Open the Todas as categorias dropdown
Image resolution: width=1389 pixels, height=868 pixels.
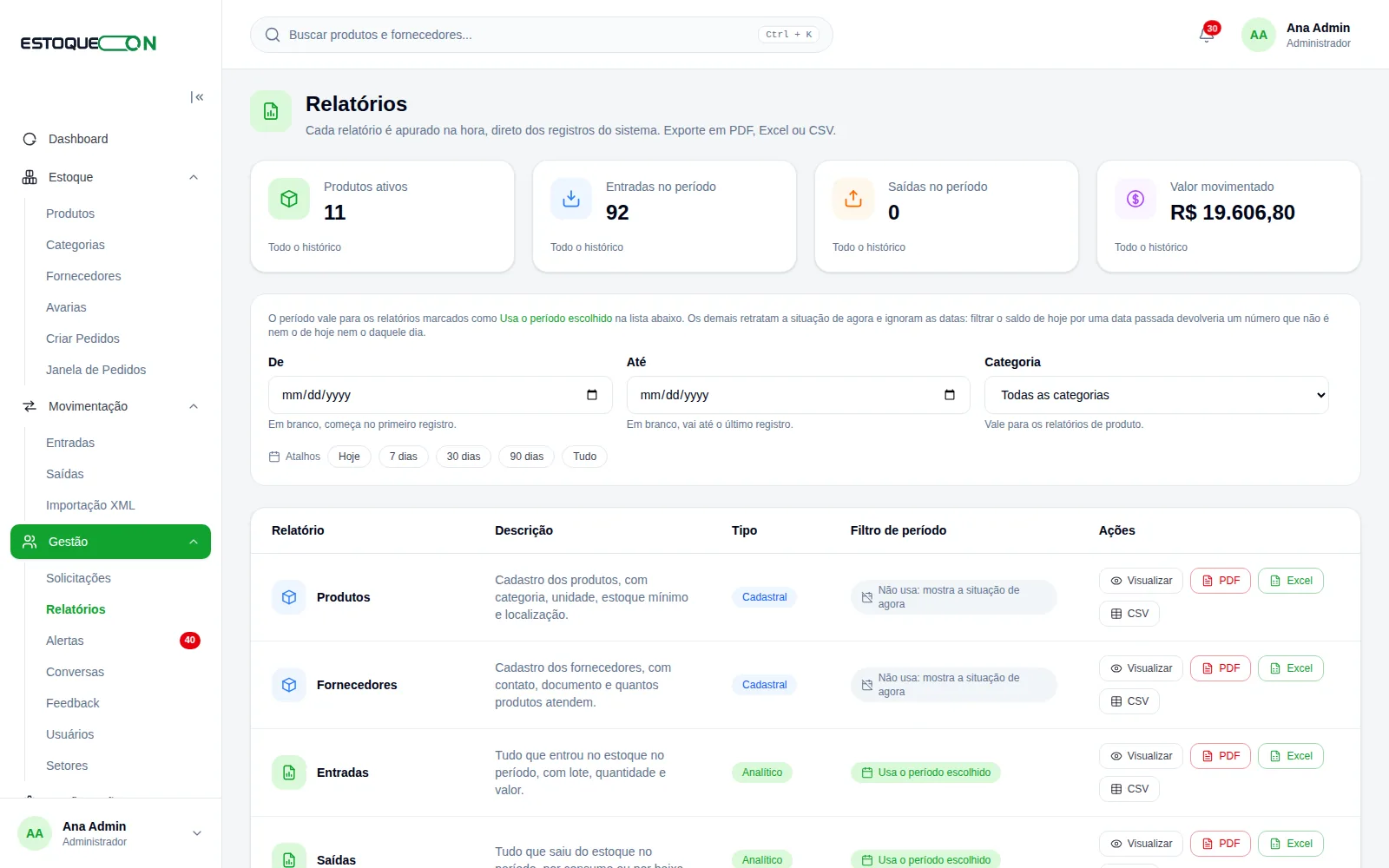pos(1156,395)
